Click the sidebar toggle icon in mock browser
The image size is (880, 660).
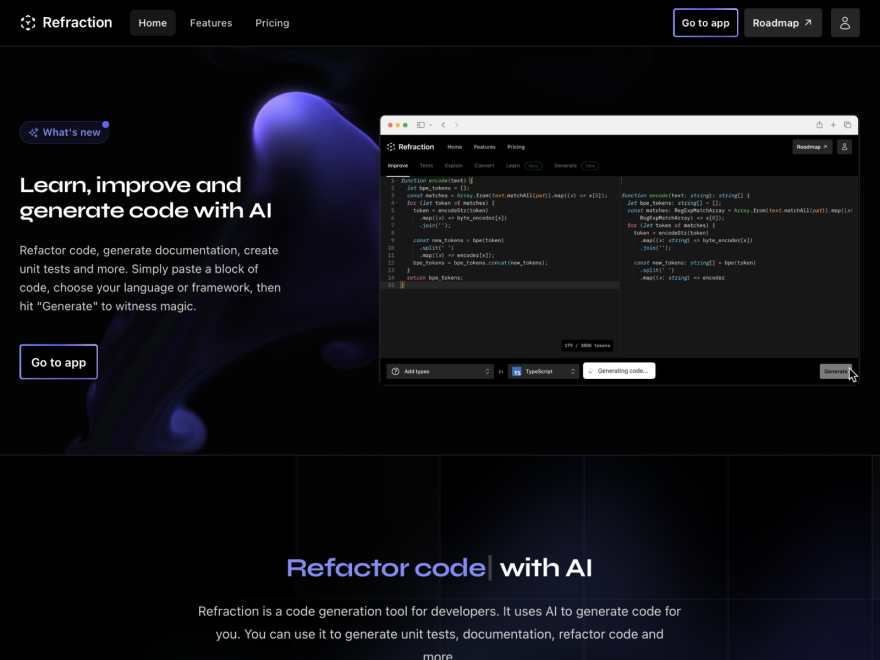[420, 125]
